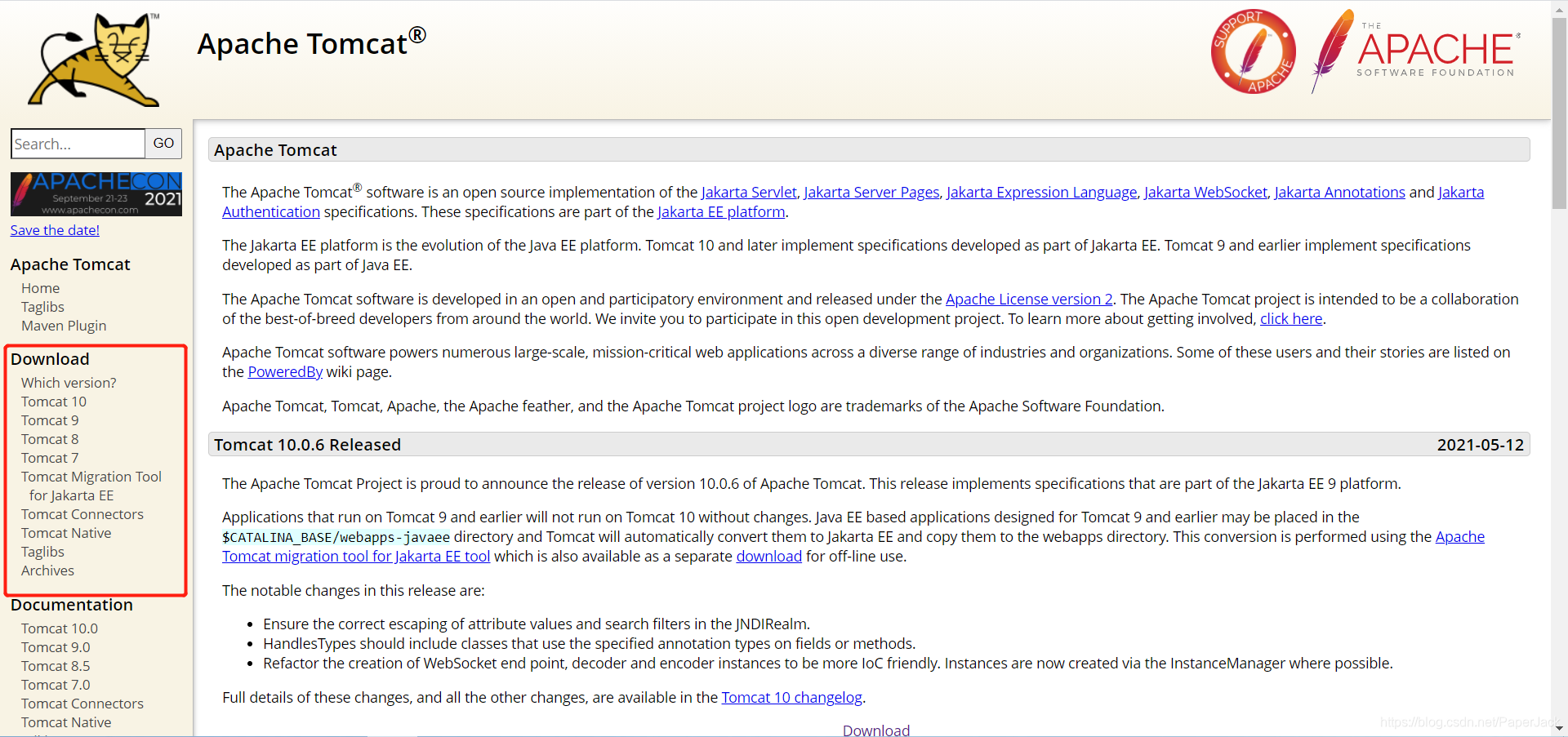
Task: Open Tomcat Native under Download
Action: (x=66, y=533)
